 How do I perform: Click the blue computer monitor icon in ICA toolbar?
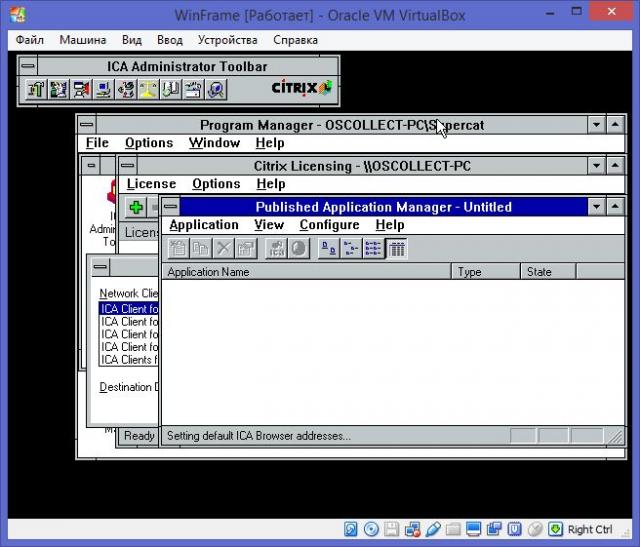pyautogui.click(x=103, y=89)
